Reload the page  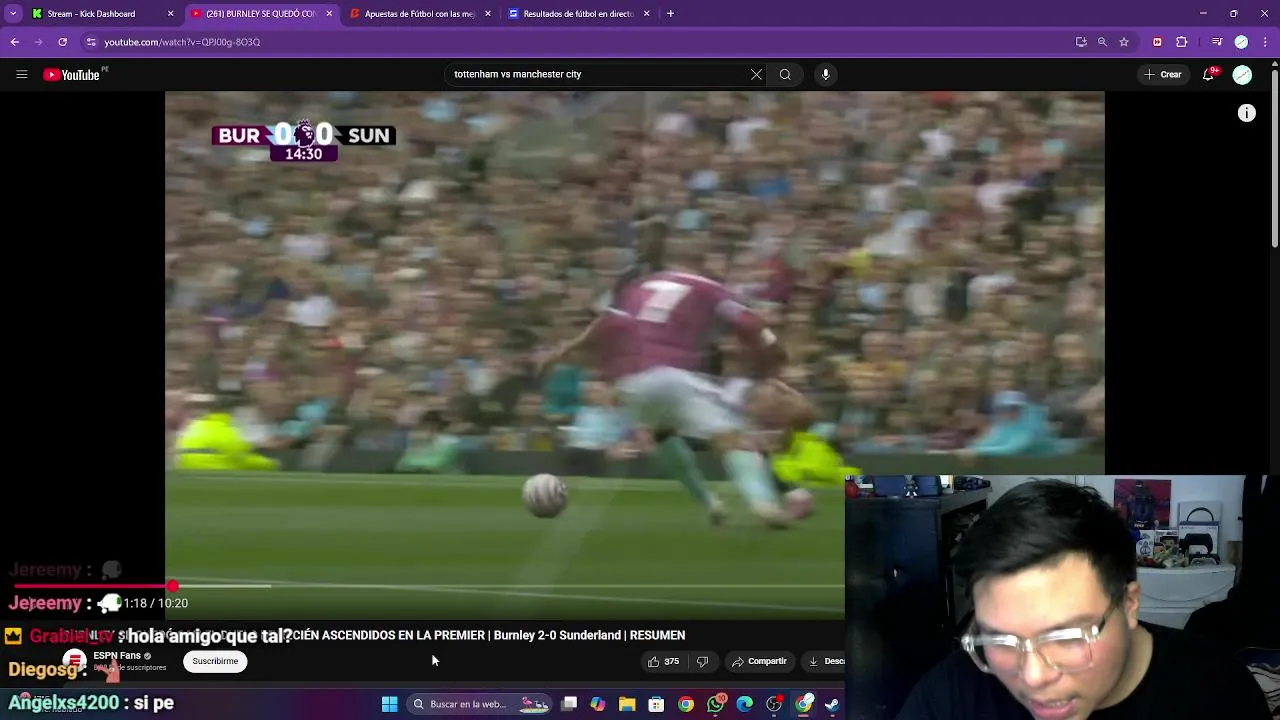(62, 42)
